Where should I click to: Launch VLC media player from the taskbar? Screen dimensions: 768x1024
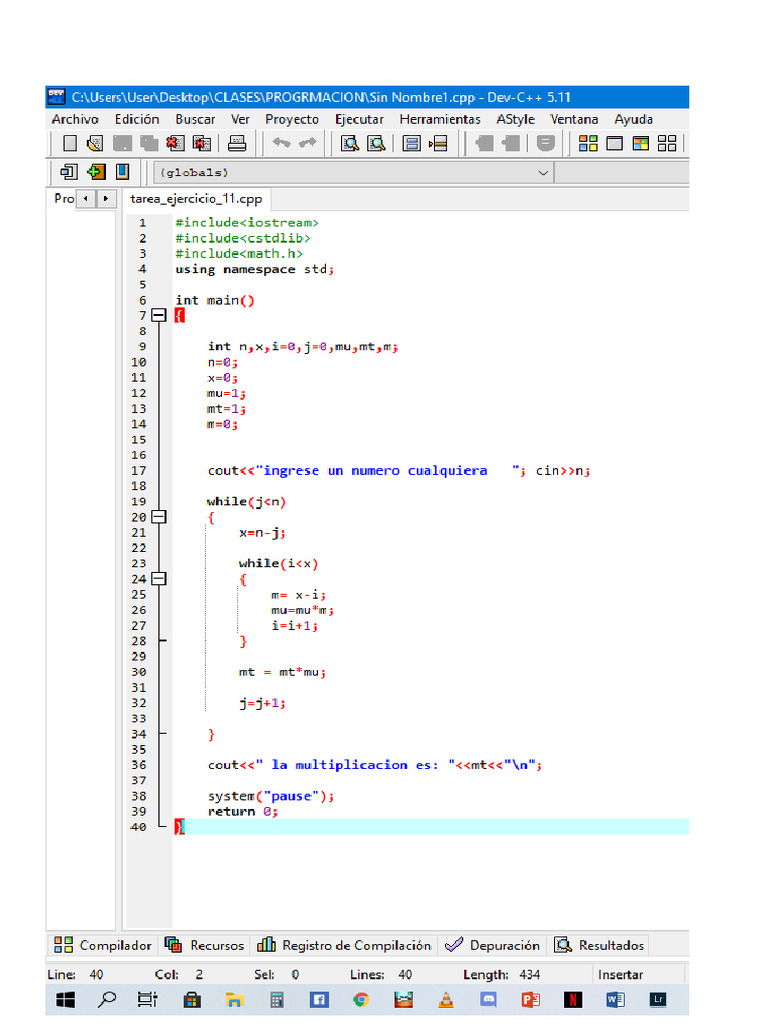click(x=446, y=999)
